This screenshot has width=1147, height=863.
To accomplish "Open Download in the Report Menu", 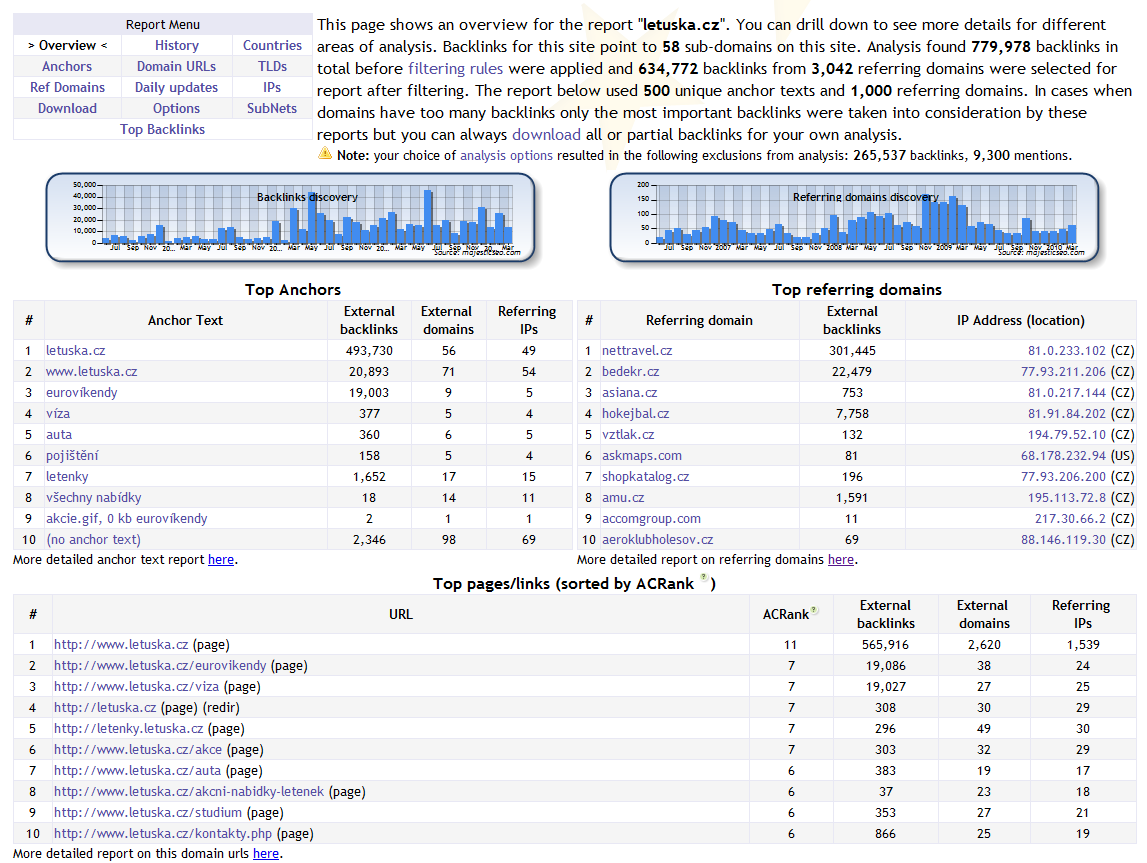I will (x=67, y=108).
